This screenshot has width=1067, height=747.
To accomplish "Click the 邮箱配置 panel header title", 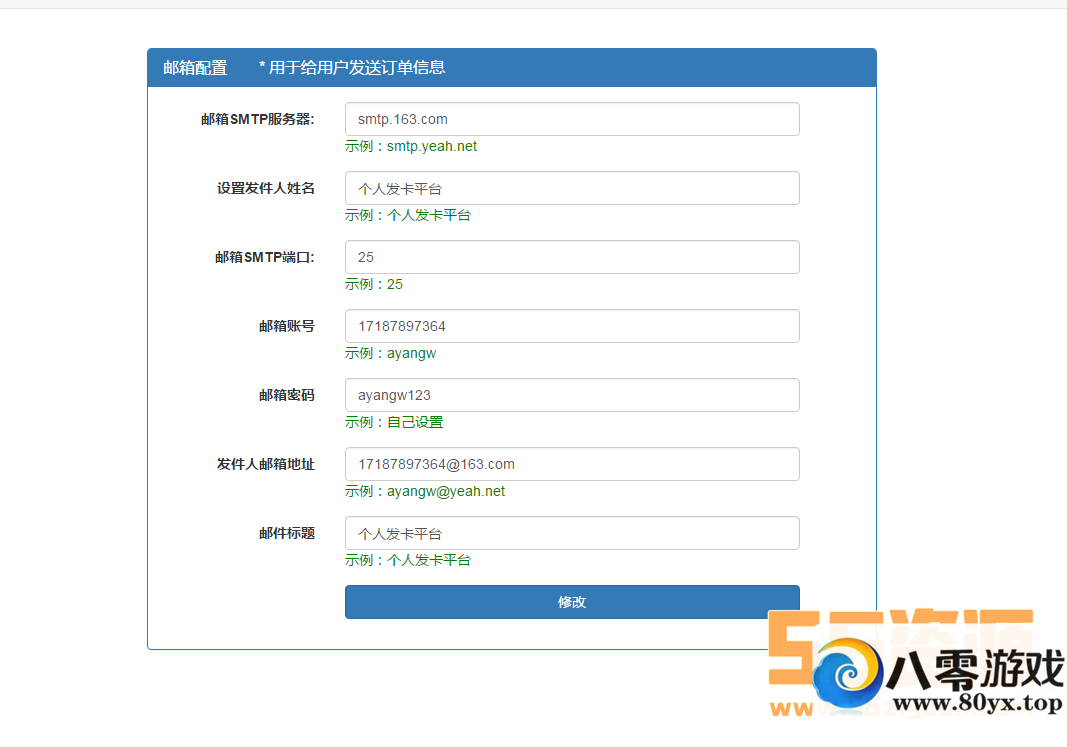I will coord(195,67).
